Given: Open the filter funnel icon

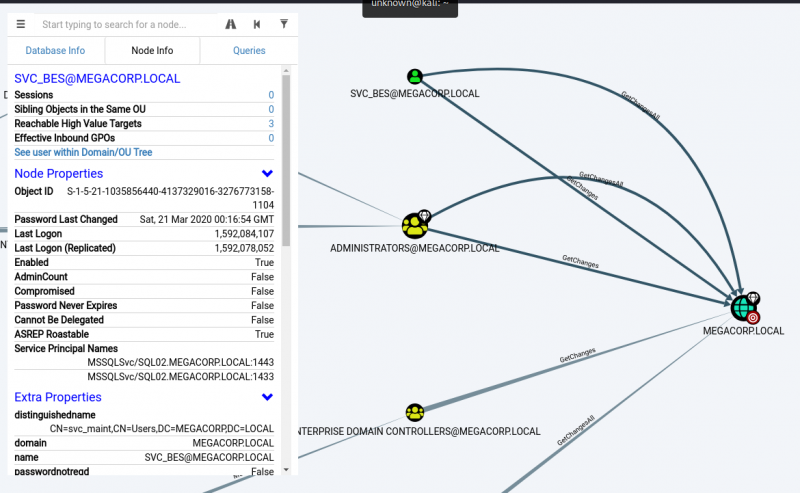Looking at the screenshot, I should tap(284, 24).
